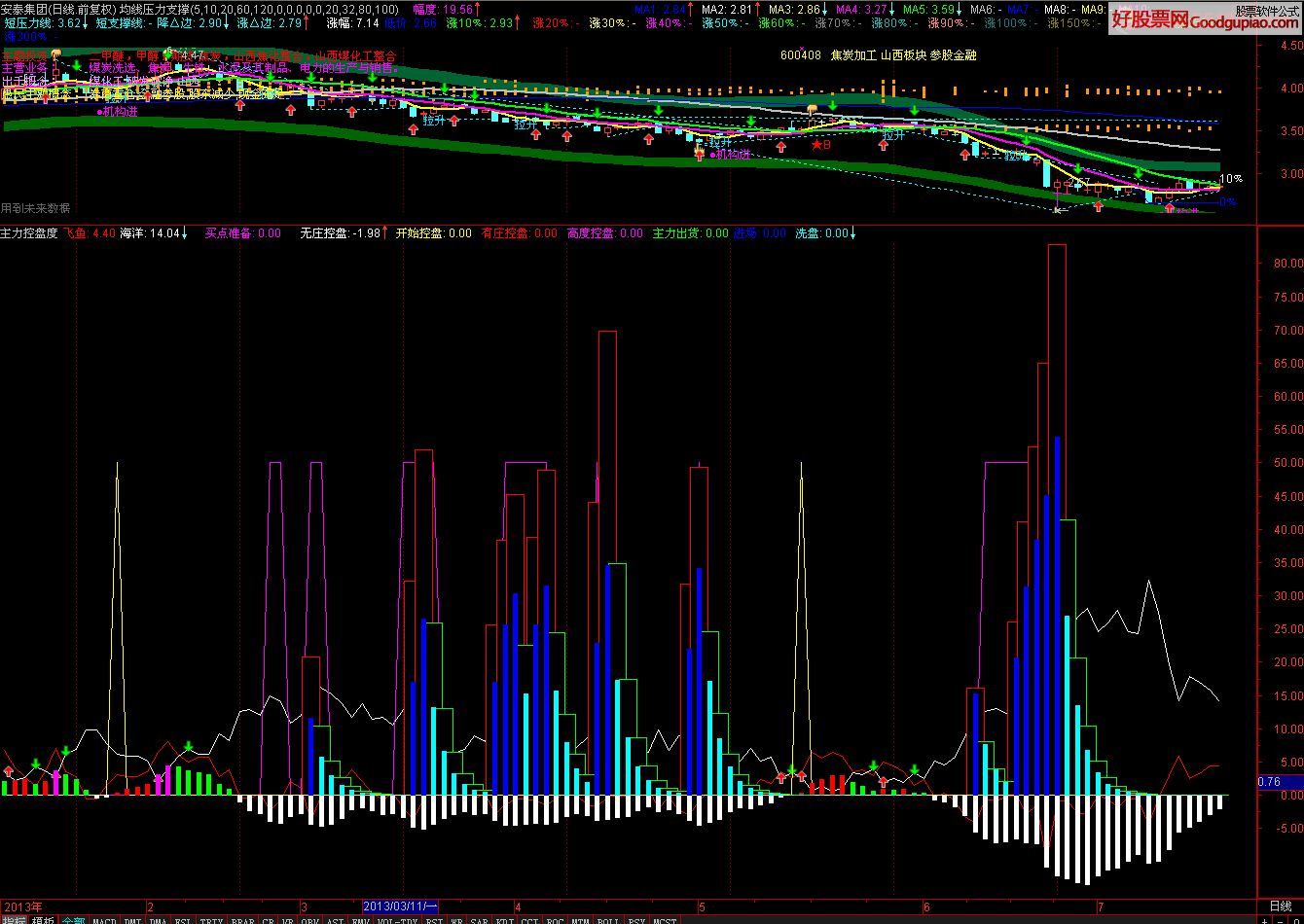Click the 涨幅: 7.14 readout
This screenshot has height=924, width=1304.
coord(353,22)
